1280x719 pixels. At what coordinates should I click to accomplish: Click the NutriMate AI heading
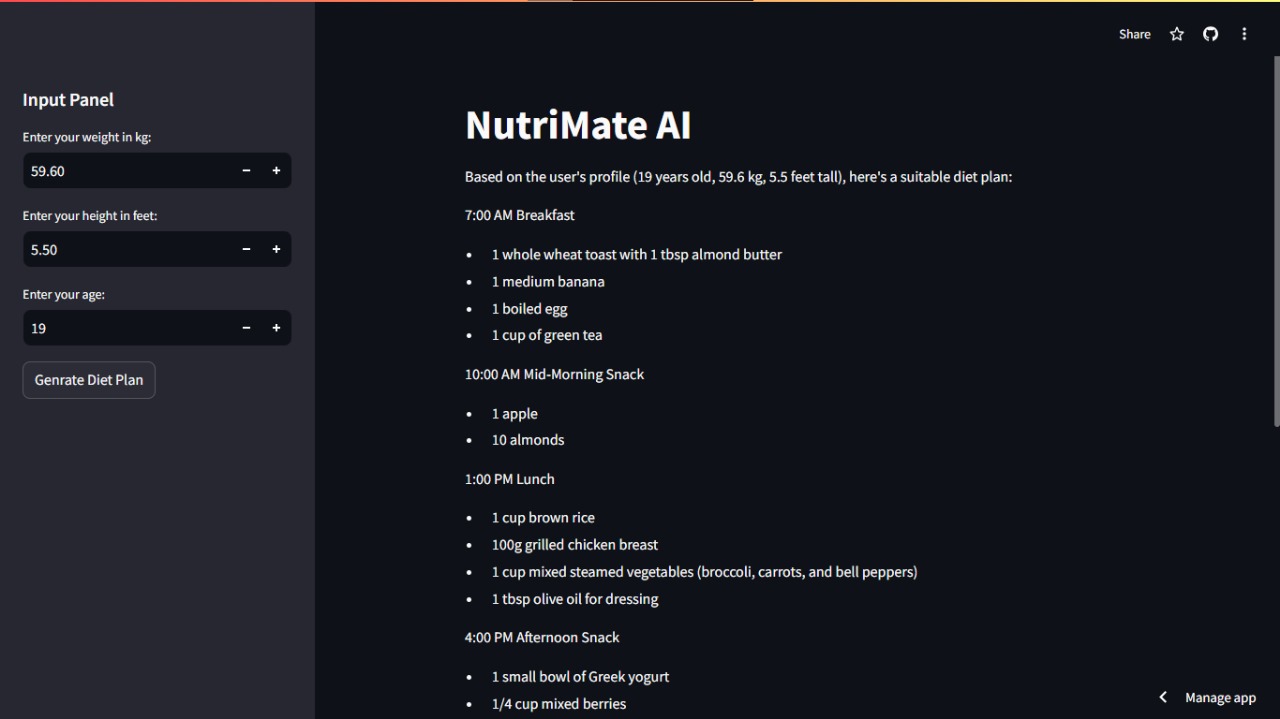pyautogui.click(x=578, y=125)
